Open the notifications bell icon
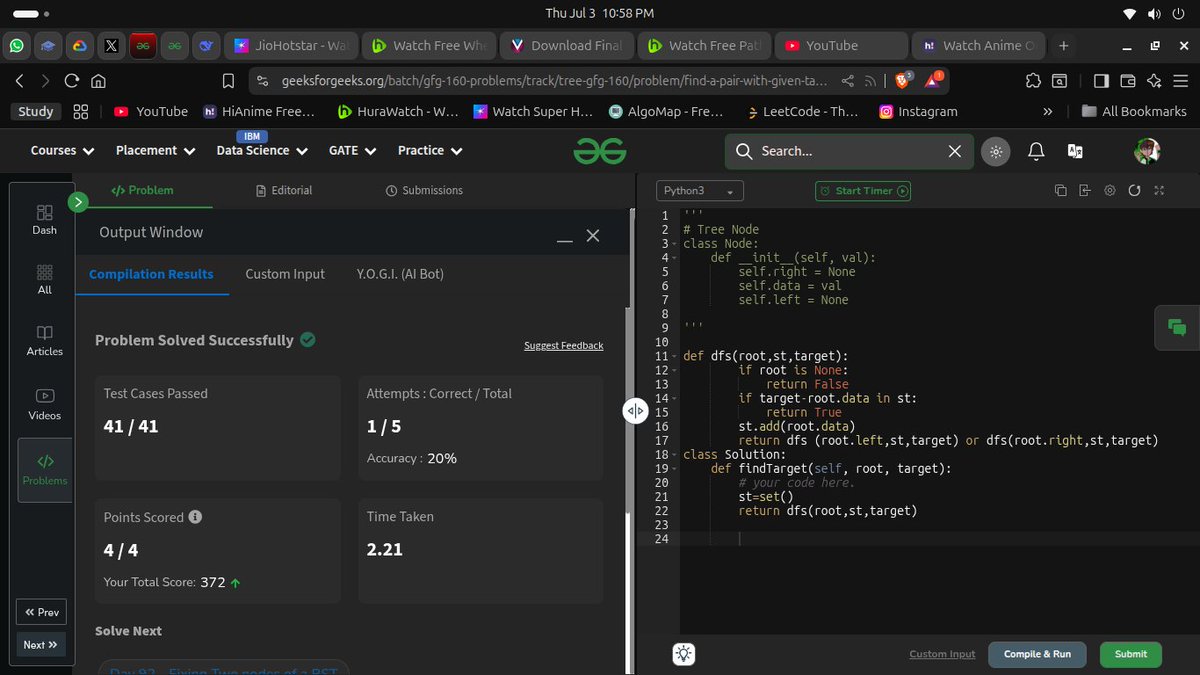1200x675 pixels. 1036,151
